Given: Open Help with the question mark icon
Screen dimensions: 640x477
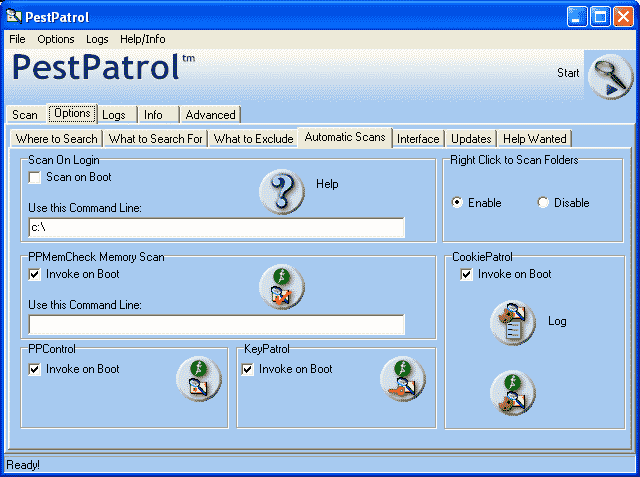Looking at the screenshot, I should coord(282,192).
